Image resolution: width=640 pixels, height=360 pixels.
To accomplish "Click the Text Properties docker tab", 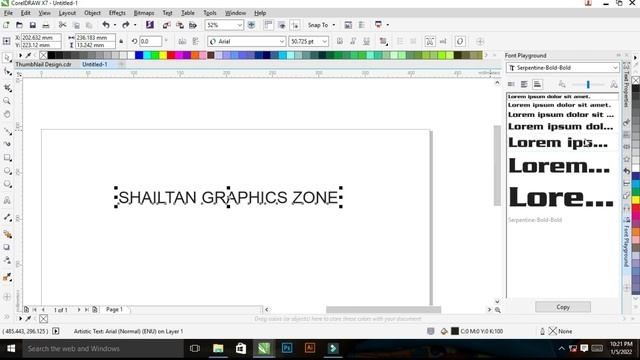I will (627, 84).
